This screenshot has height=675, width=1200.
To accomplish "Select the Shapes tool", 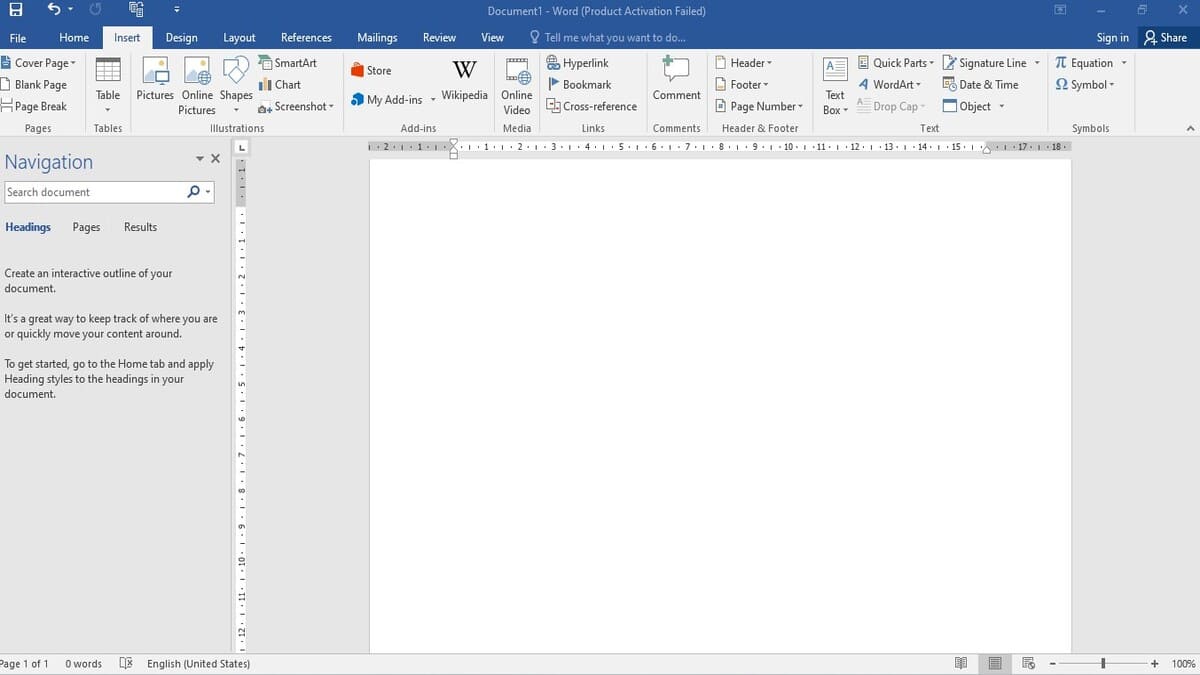I will pyautogui.click(x=236, y=80).
